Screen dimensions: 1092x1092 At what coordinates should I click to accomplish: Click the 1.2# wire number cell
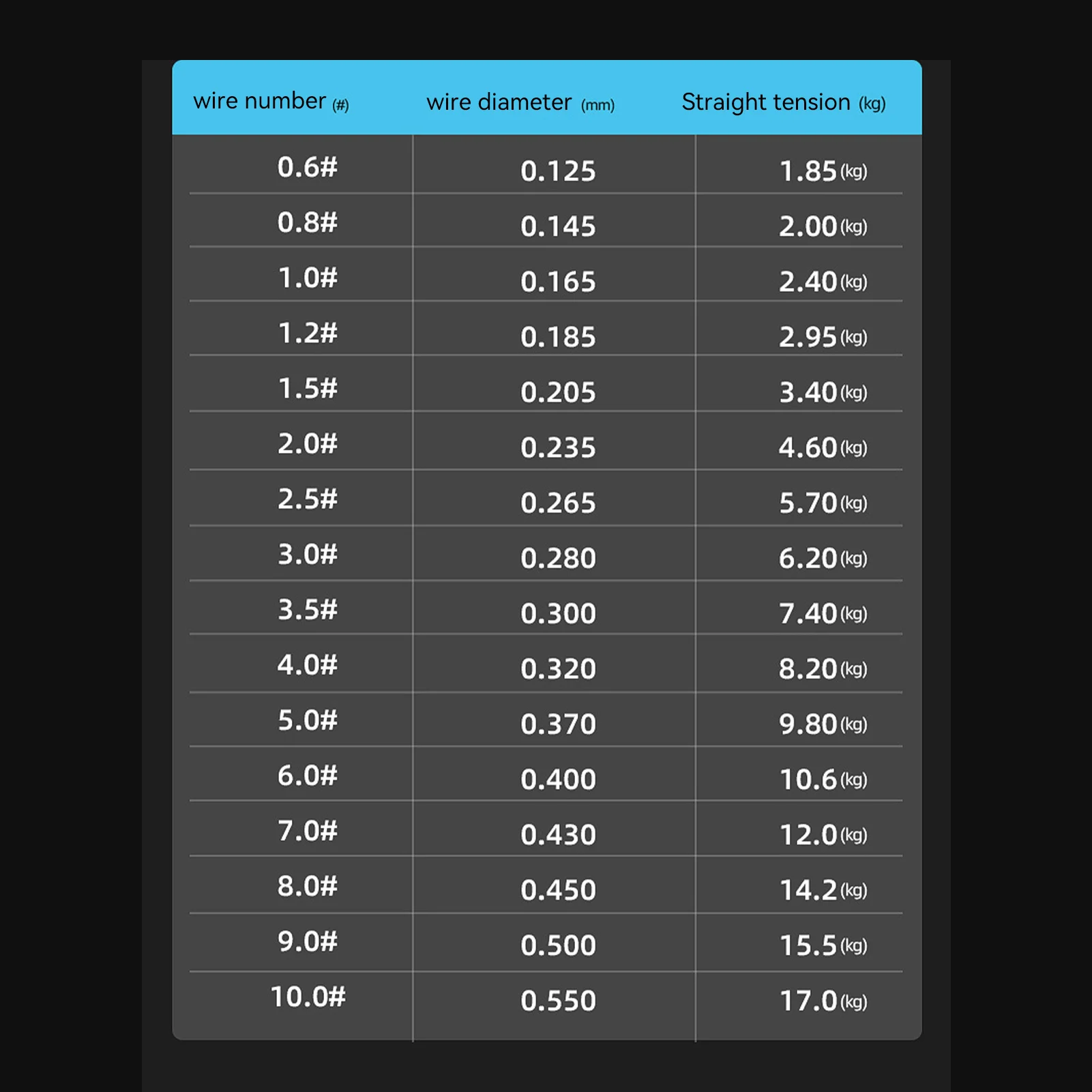(307, 334)
